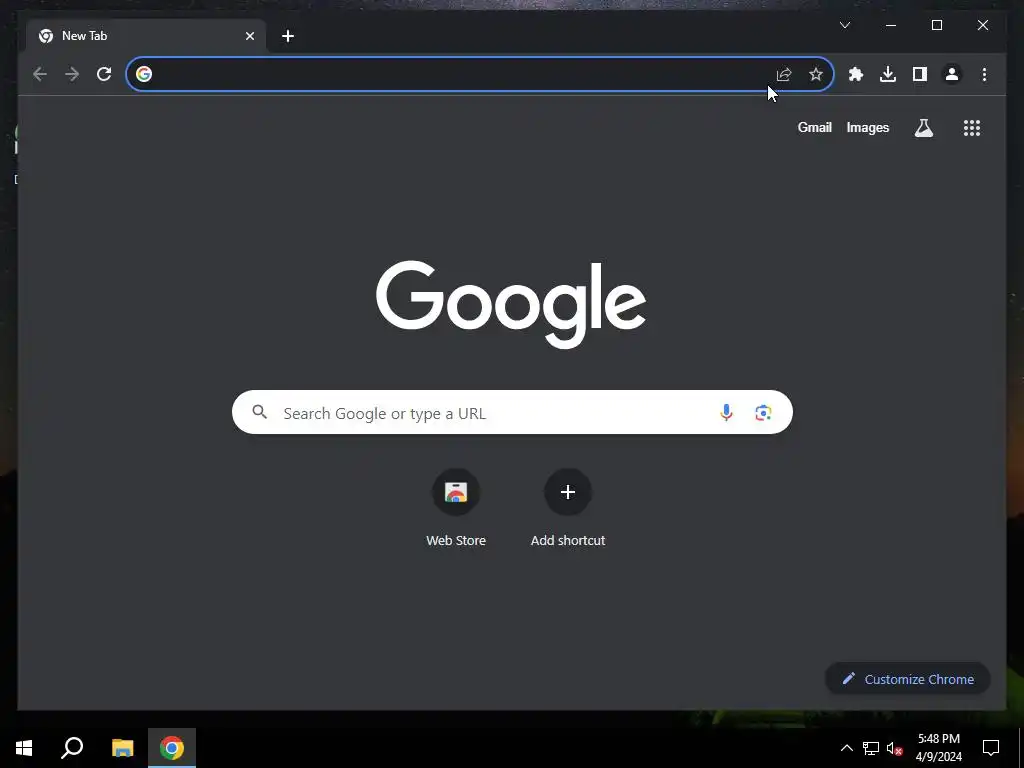Open the Windows Start menu
1024x768 pixels.
24,748
